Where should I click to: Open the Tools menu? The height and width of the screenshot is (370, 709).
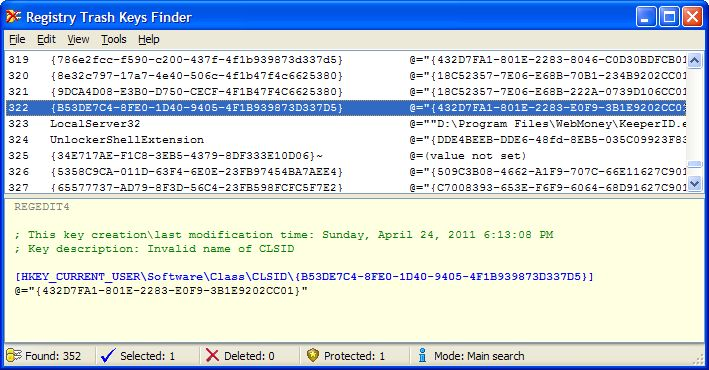[x=113, y=39]
